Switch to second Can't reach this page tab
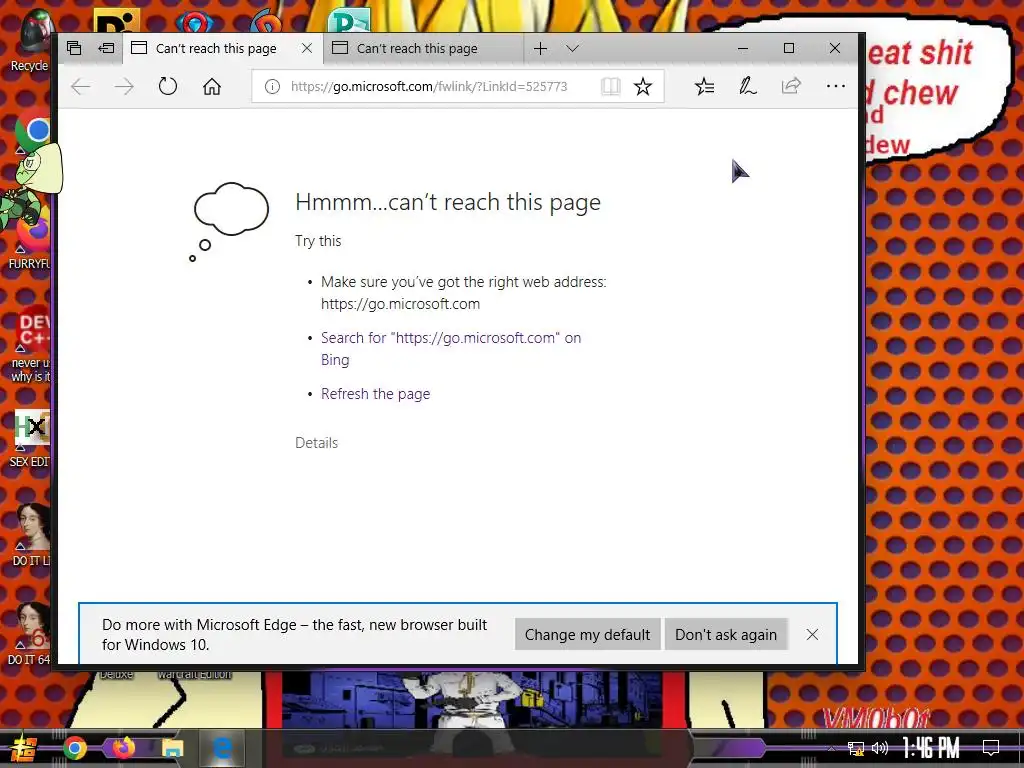1024x768 pixels. click(423, 48)
